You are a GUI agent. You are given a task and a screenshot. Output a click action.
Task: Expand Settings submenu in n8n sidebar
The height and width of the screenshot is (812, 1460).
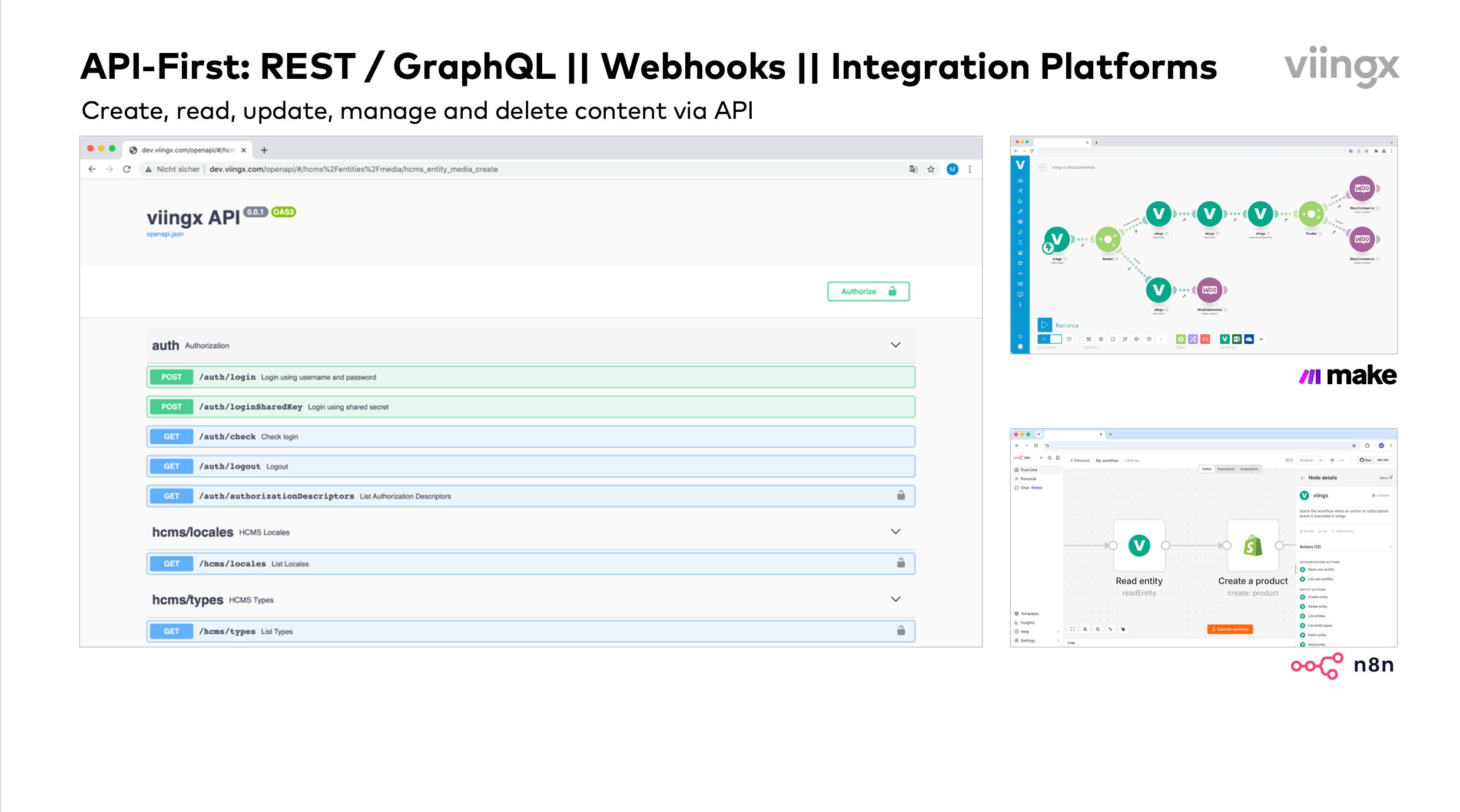click(1058, 641)
